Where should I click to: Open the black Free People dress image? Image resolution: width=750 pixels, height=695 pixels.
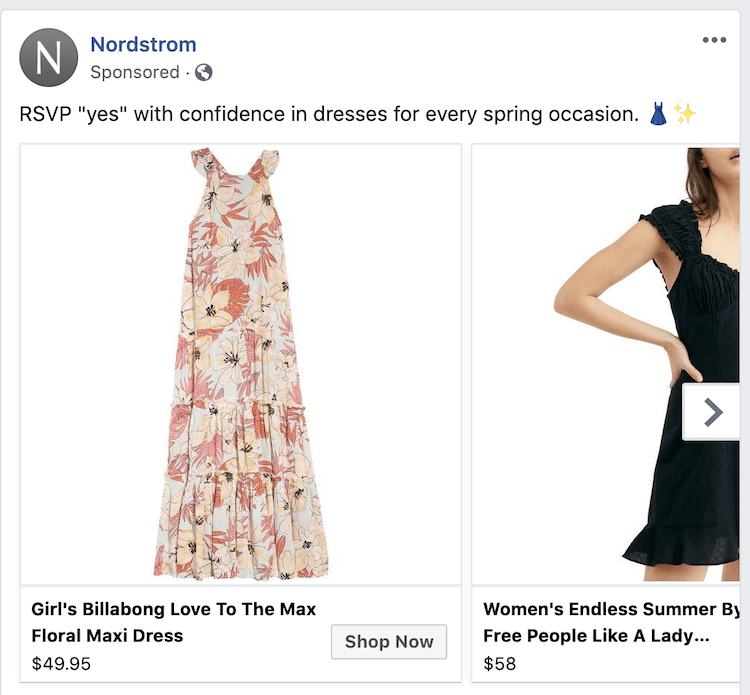(x=606, y=364)
